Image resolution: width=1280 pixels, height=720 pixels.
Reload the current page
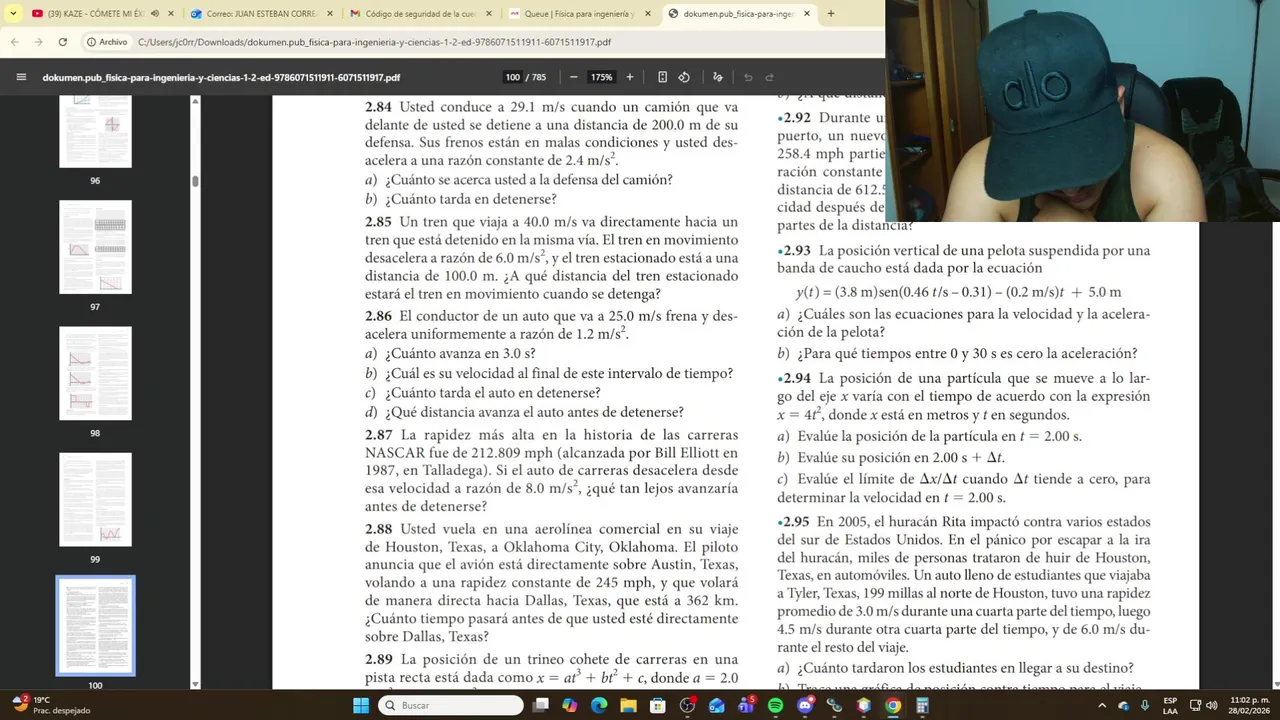click(63, 42)
